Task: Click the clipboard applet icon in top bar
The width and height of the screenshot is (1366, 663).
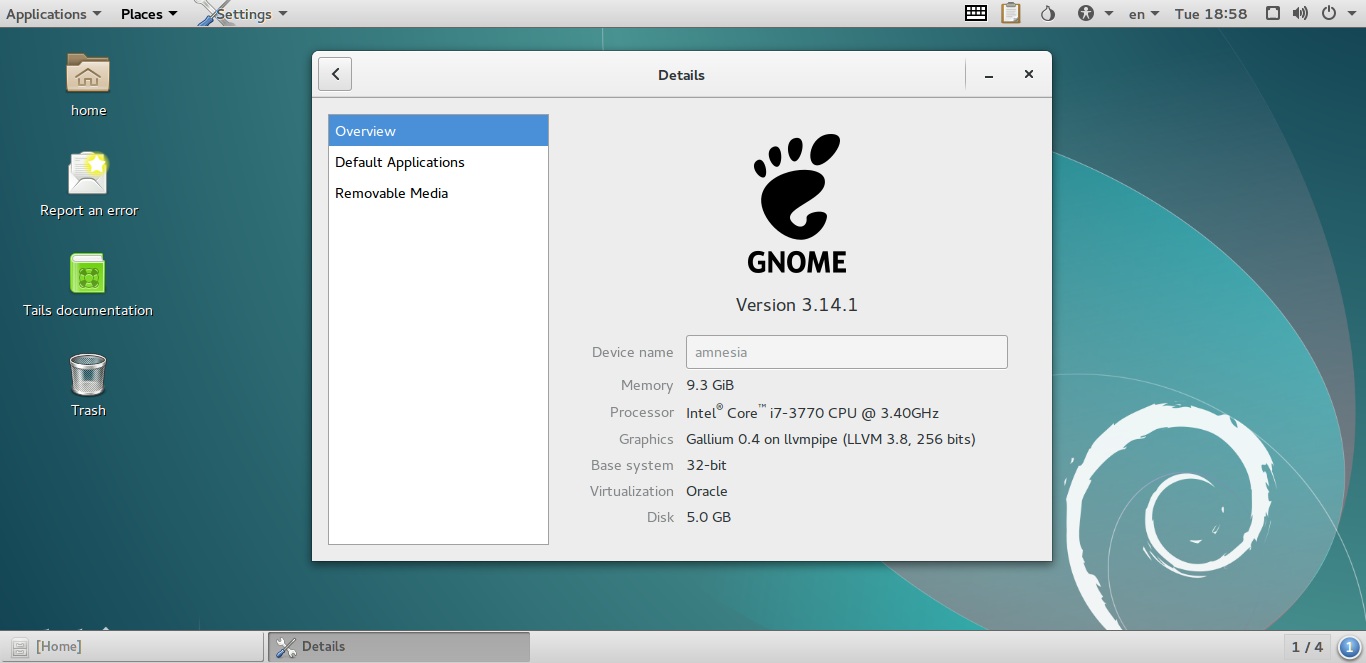Action: click(x=1011, y=14)
